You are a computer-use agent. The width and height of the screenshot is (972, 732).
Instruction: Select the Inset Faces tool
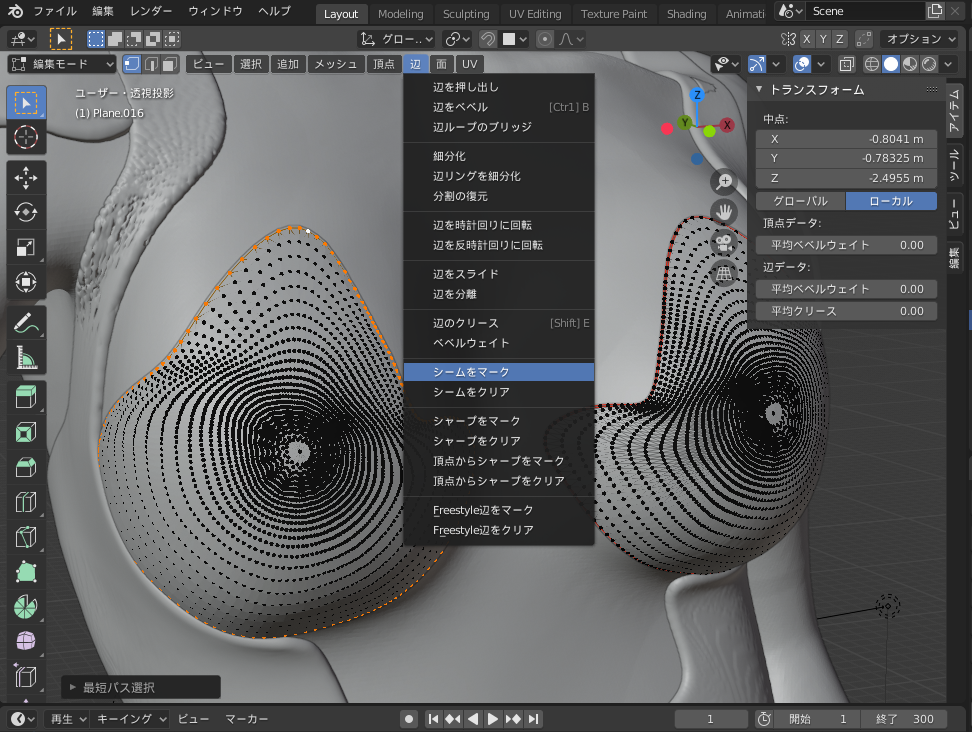click(x=26, y=432)
